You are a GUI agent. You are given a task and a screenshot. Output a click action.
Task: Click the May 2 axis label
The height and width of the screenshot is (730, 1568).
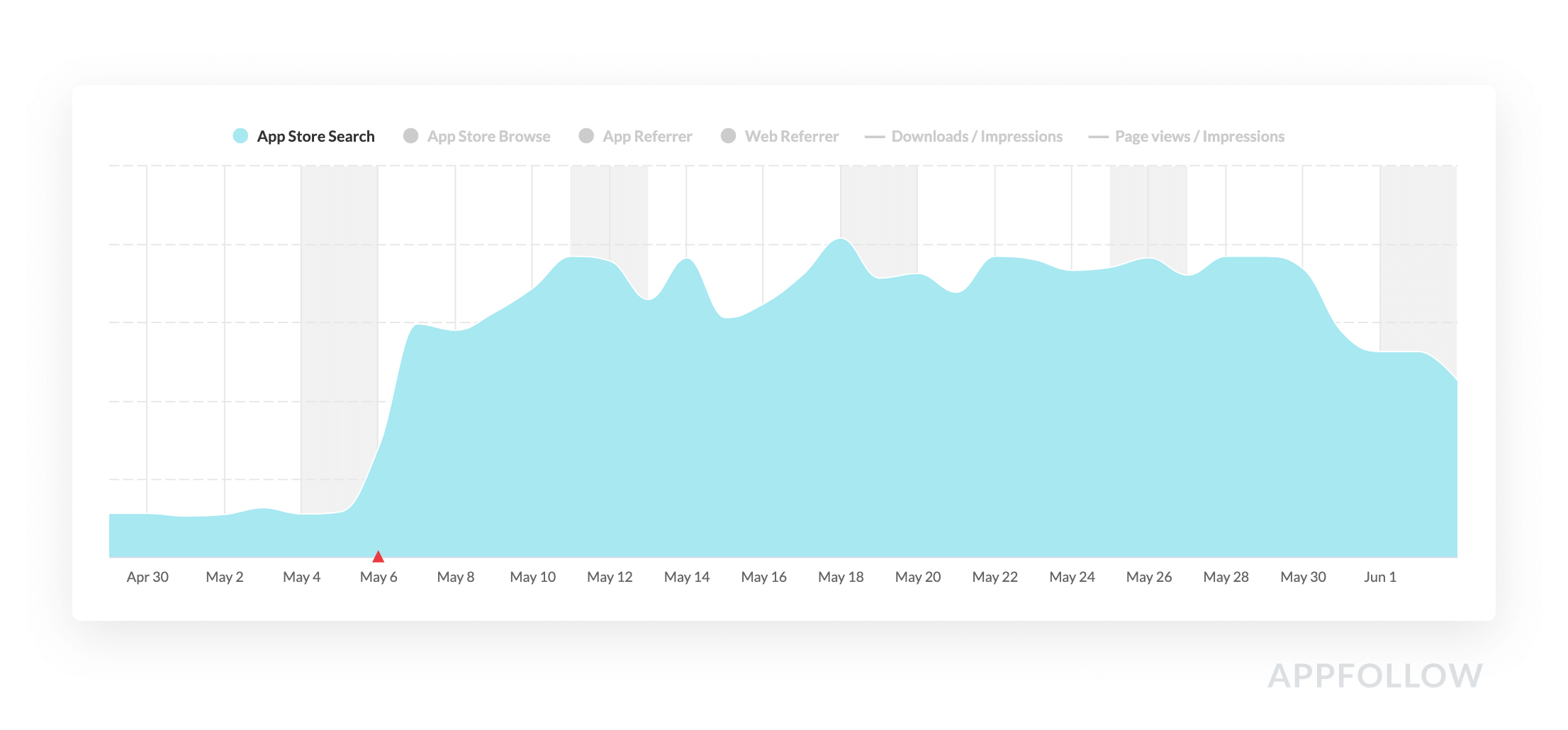(224, 577)
